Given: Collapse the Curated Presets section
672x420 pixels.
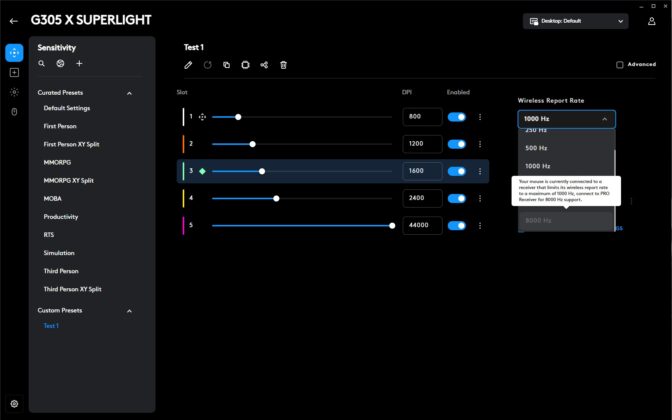Looking at the screenshot, I should [129, 93].
